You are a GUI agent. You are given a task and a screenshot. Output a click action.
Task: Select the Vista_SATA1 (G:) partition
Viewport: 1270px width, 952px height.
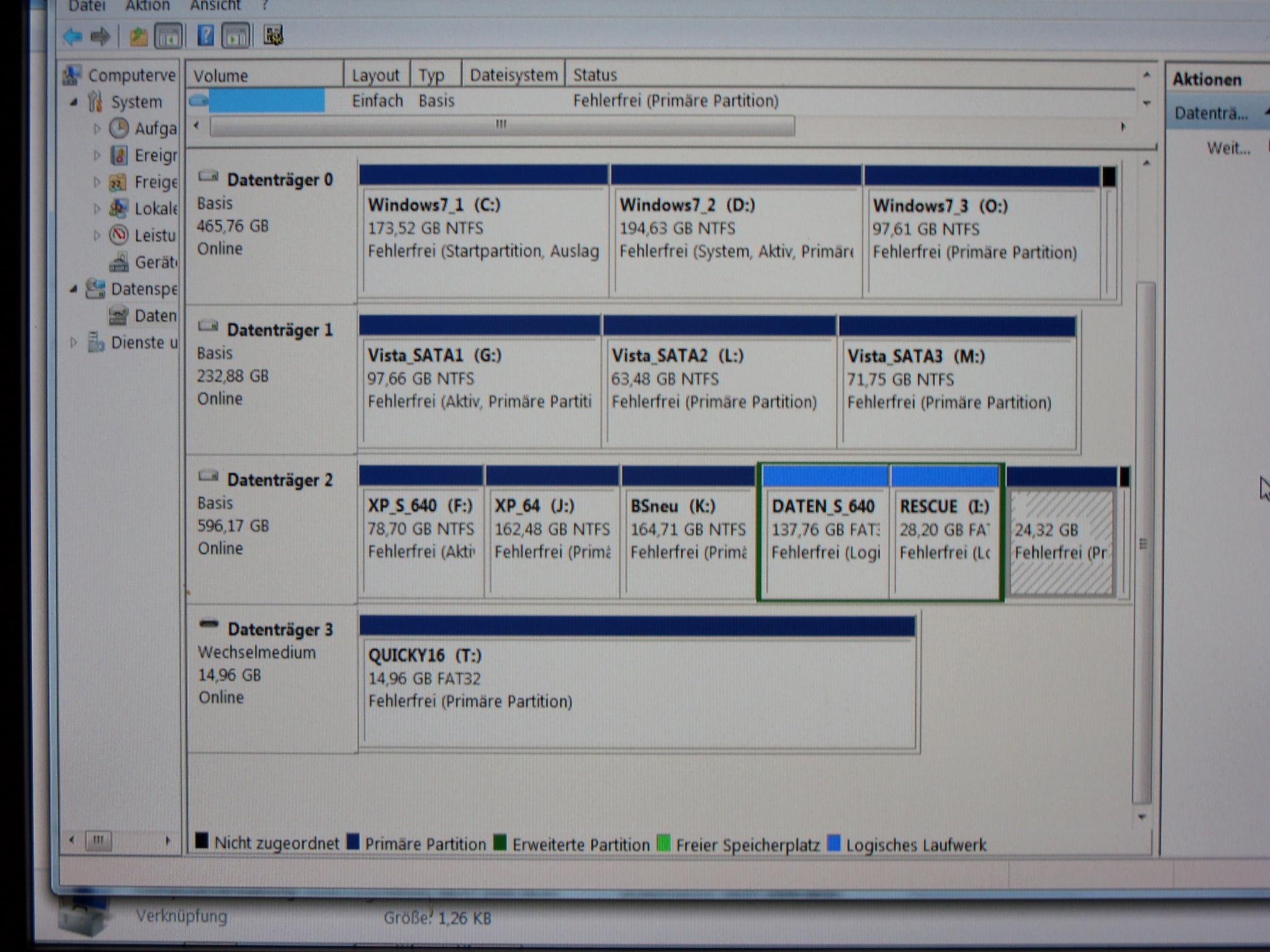480,381
